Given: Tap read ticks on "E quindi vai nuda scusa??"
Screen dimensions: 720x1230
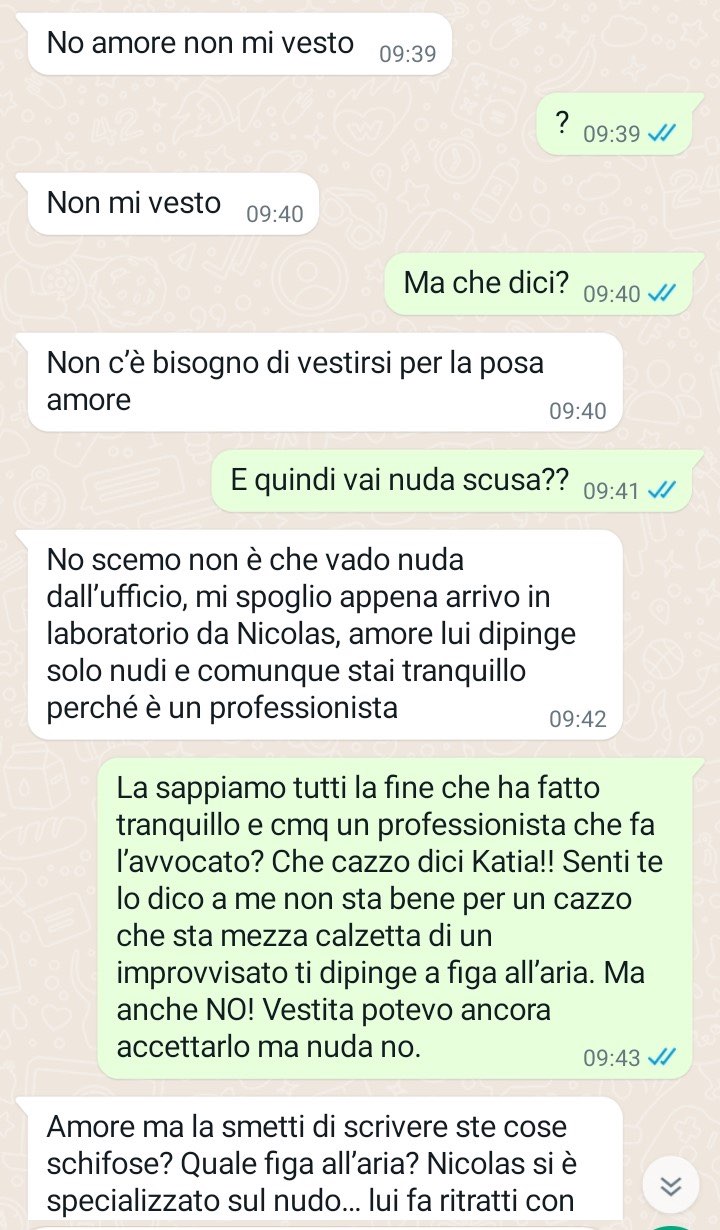Looking at the screenshot, I should (662, 491).
